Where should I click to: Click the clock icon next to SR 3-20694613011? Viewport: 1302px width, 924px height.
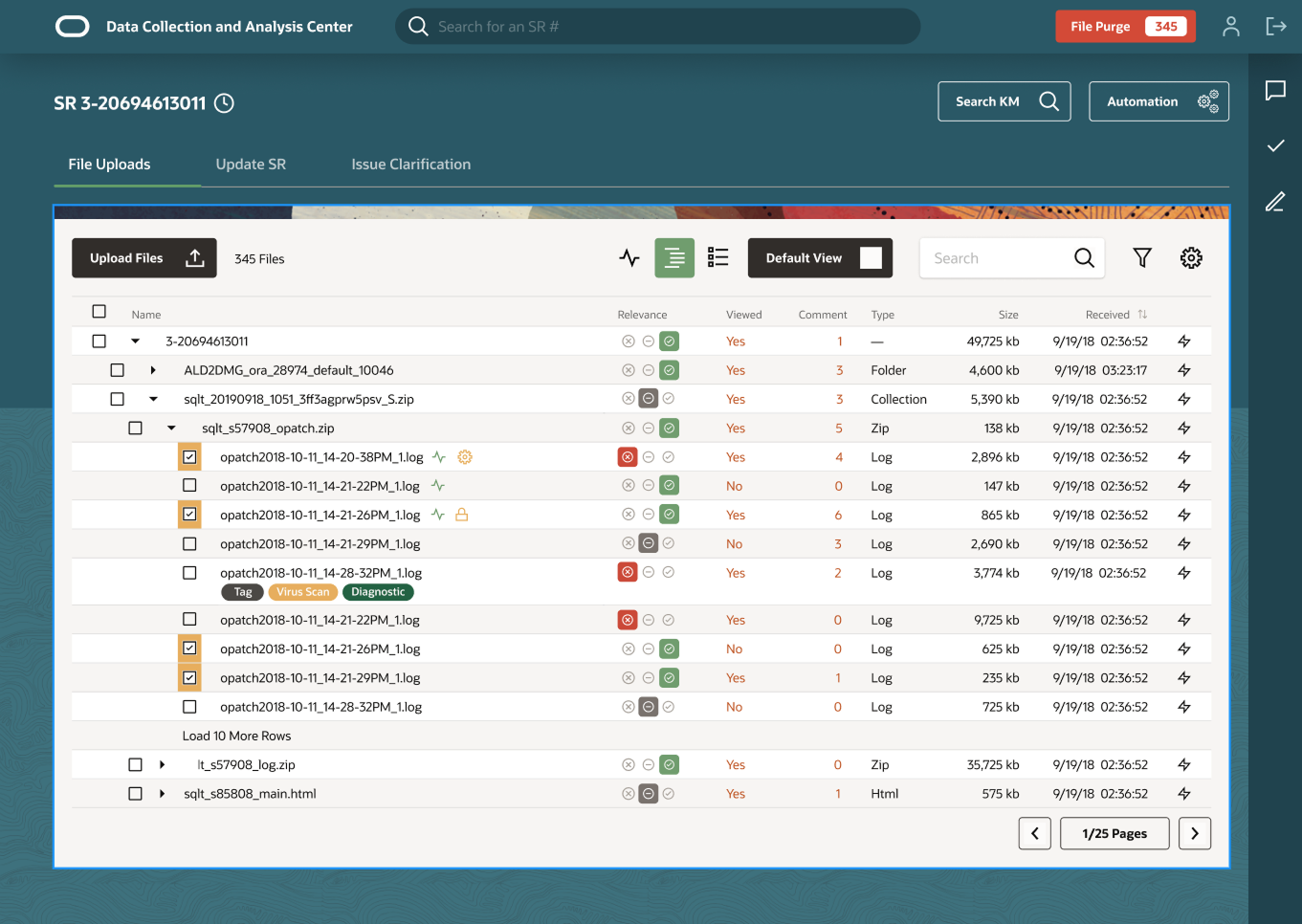[x=223, y=103]
